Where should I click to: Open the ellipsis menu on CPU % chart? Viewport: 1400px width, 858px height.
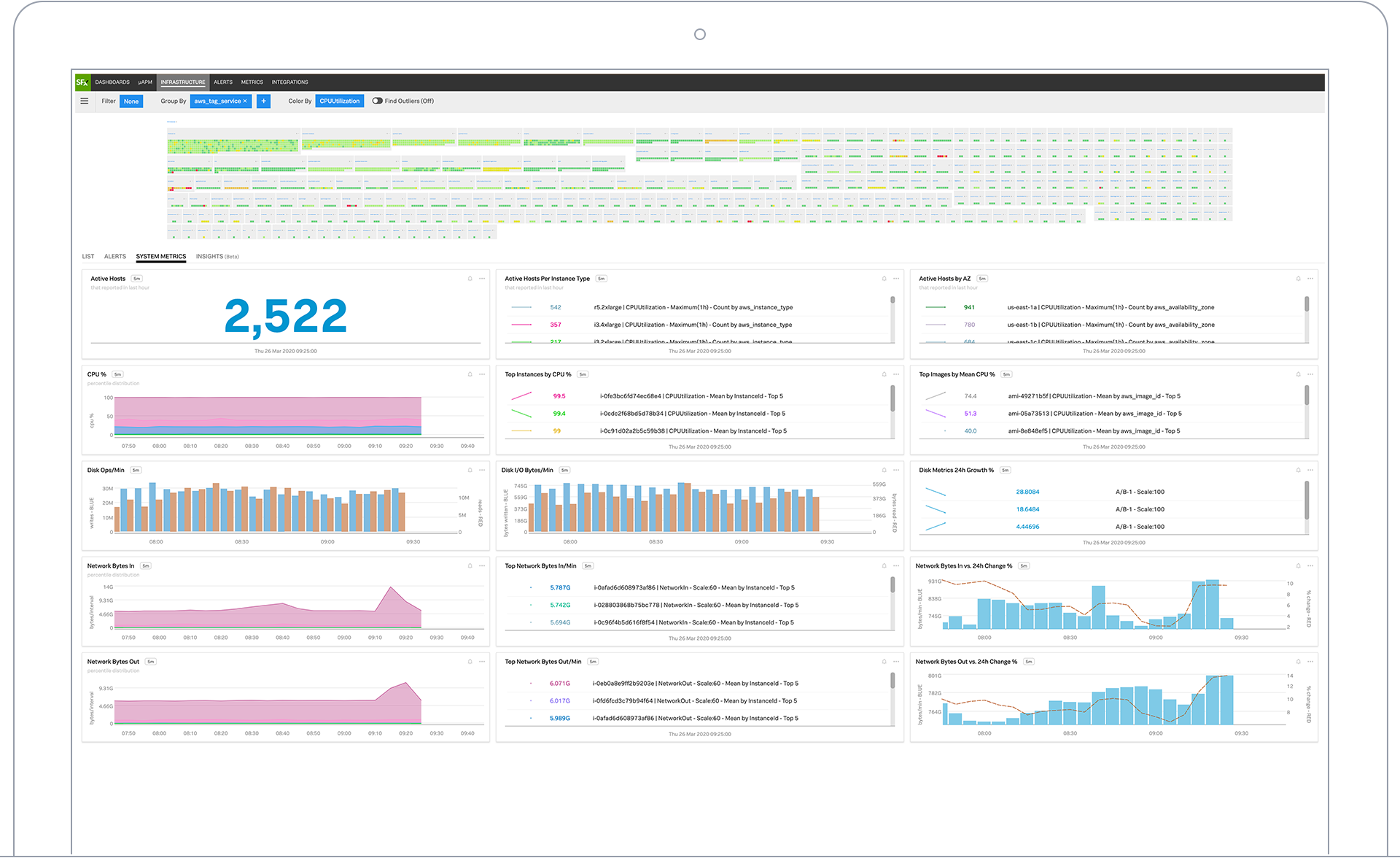pyautogui.click(x=482, y=374)
